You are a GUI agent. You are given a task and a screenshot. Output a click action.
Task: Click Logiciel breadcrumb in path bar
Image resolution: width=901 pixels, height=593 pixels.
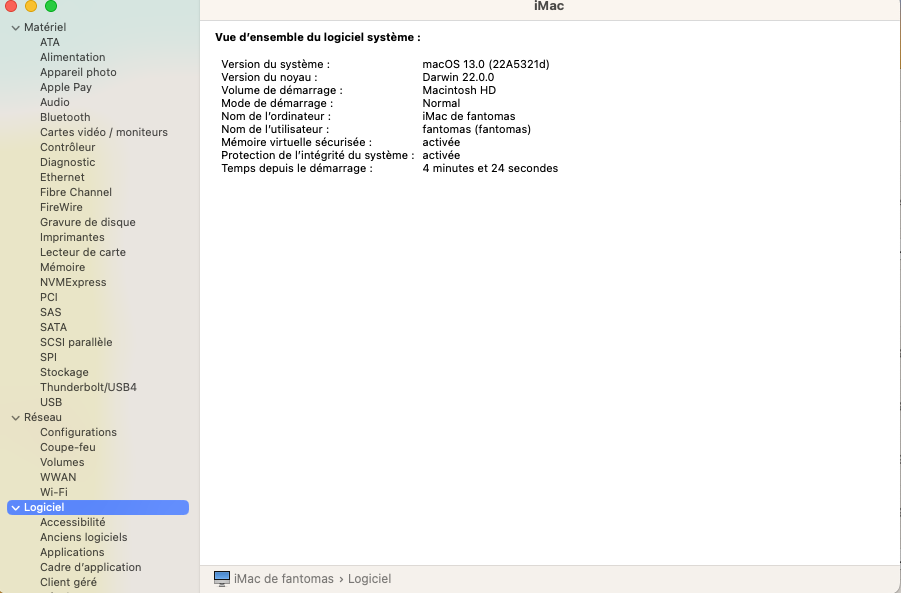click(x=369, y=579)
